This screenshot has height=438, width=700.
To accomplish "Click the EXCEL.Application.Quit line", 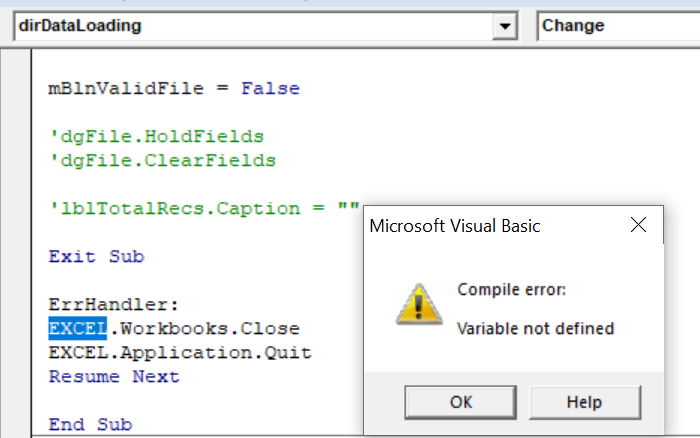I will (180, 353).
